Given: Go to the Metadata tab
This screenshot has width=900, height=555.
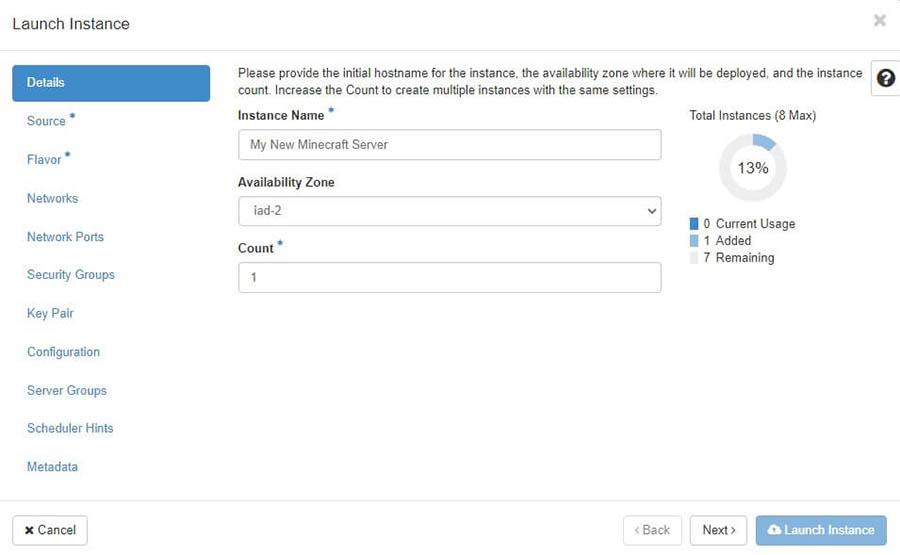Looking at the screenshot, I should (52, 467).
